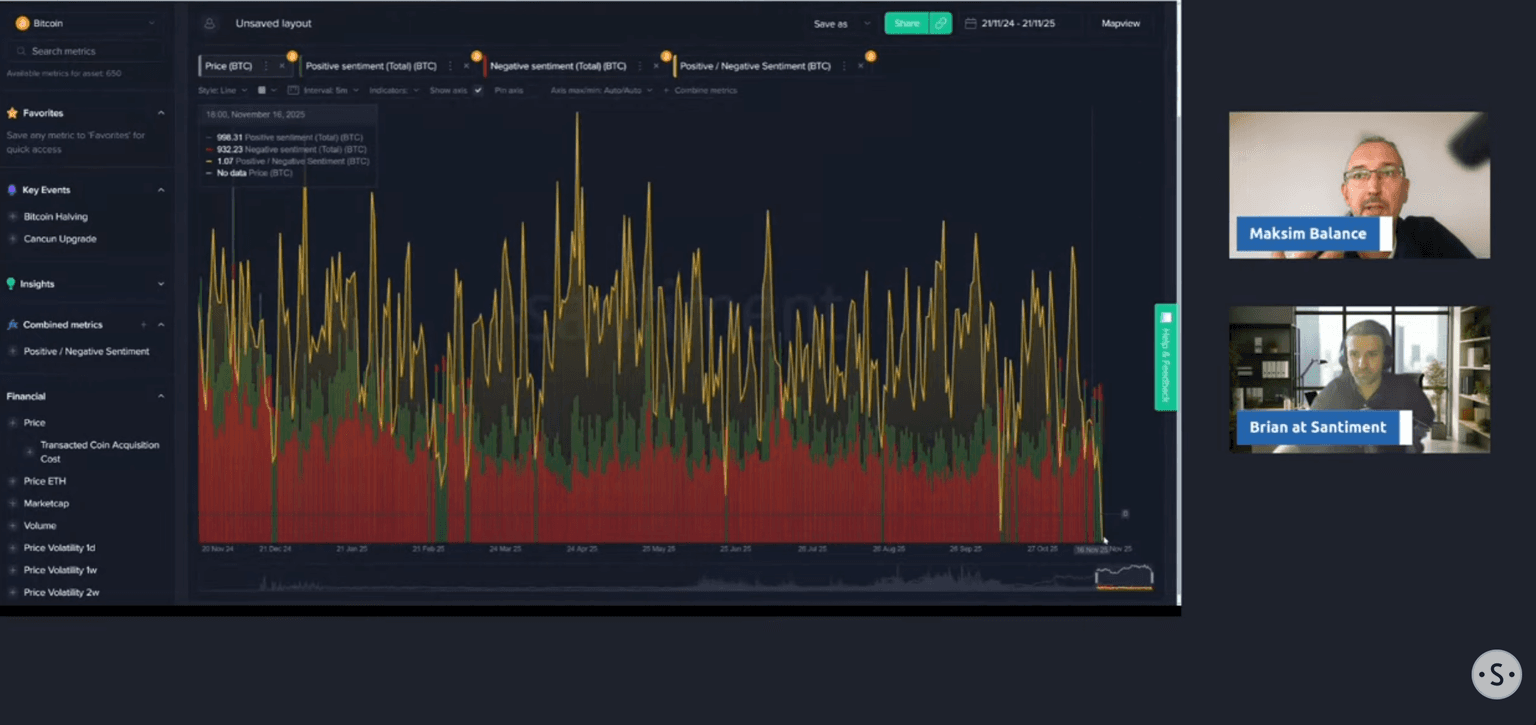Close the Positive / Negative Sentiment (BTC) tab

pyautogui.click(x=860, y=67)
